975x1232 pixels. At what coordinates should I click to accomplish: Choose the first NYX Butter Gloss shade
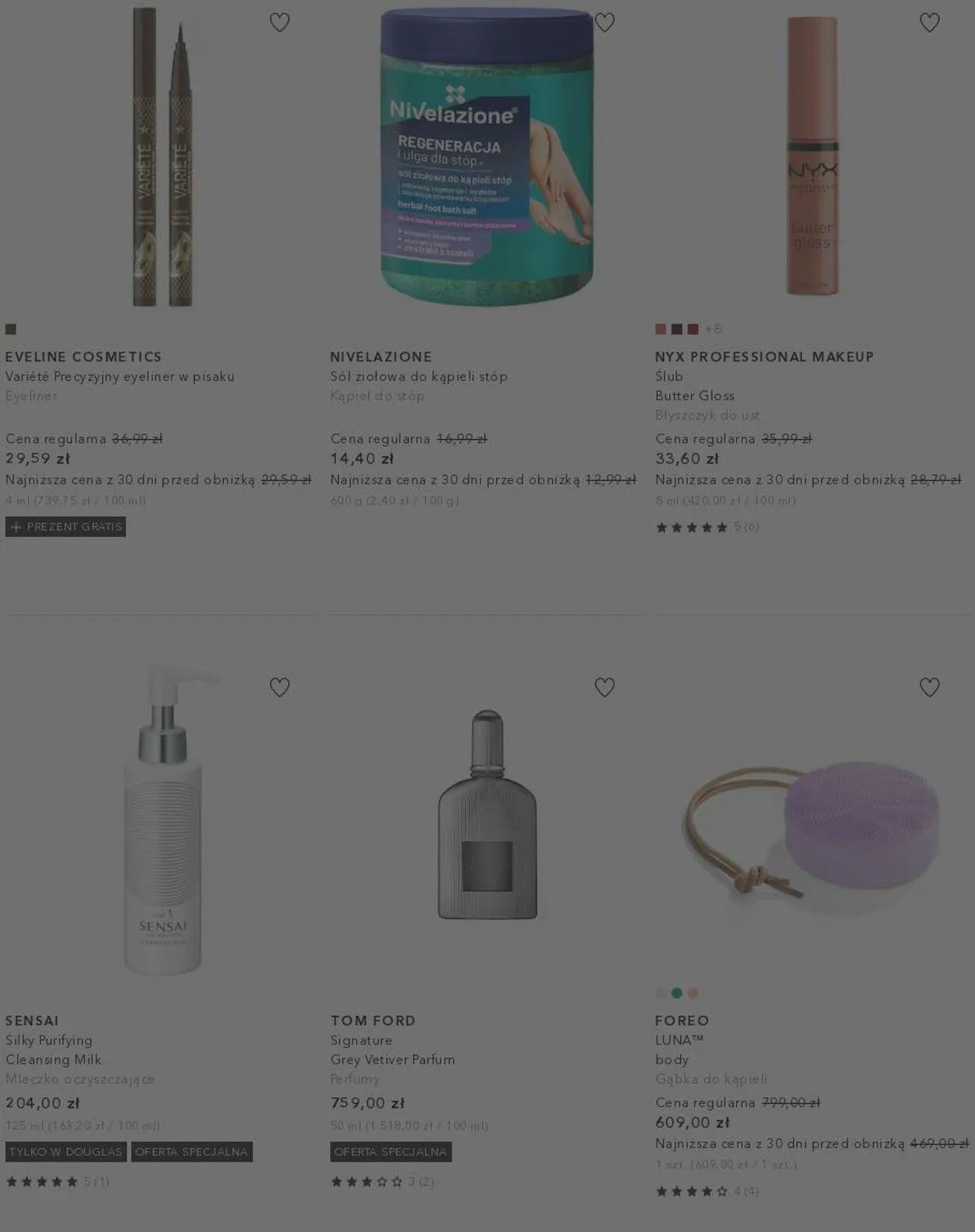[x=661, y=329]
